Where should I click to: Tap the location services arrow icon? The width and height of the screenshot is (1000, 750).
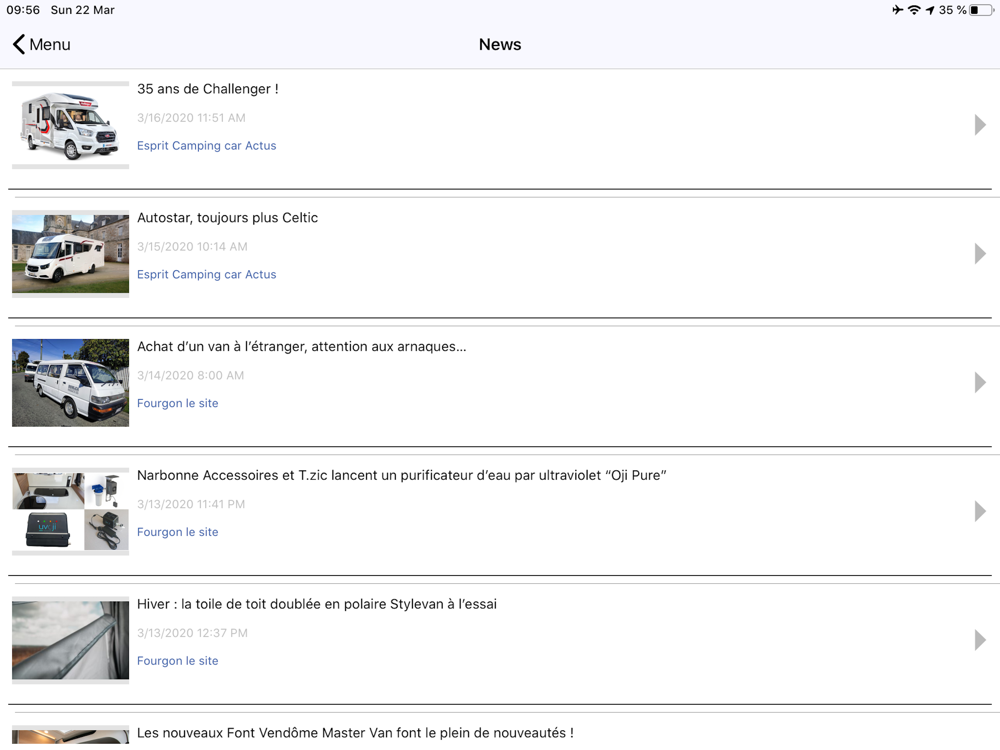click(930, 10)
